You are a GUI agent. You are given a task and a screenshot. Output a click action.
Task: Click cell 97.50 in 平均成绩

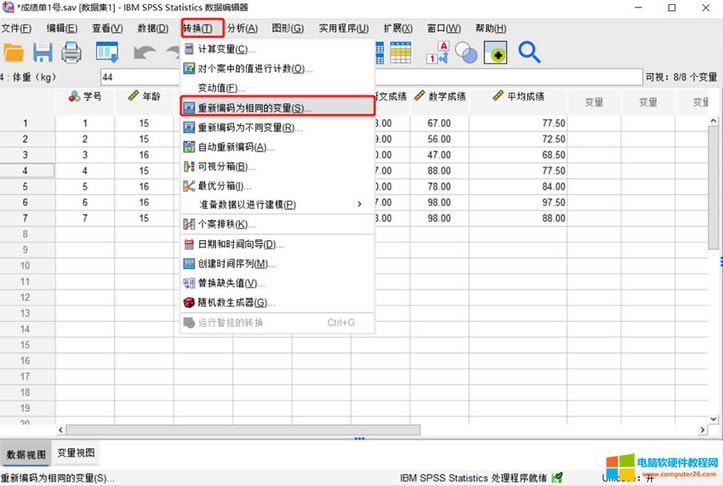click(x=518, y=202)
